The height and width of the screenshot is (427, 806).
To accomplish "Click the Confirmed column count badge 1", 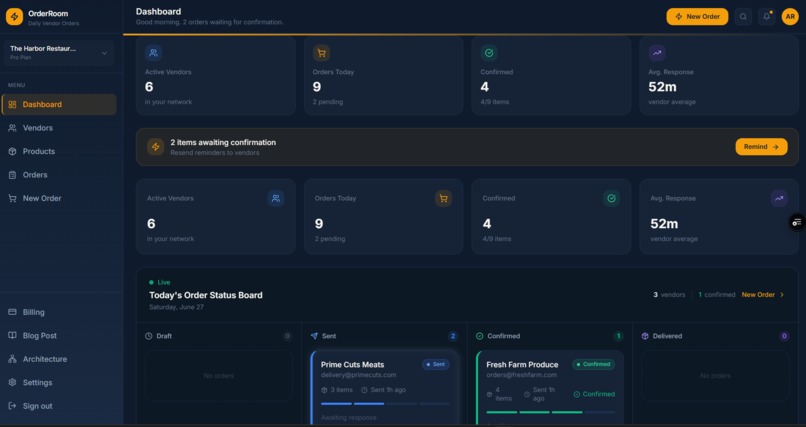I will coord(618,336).
